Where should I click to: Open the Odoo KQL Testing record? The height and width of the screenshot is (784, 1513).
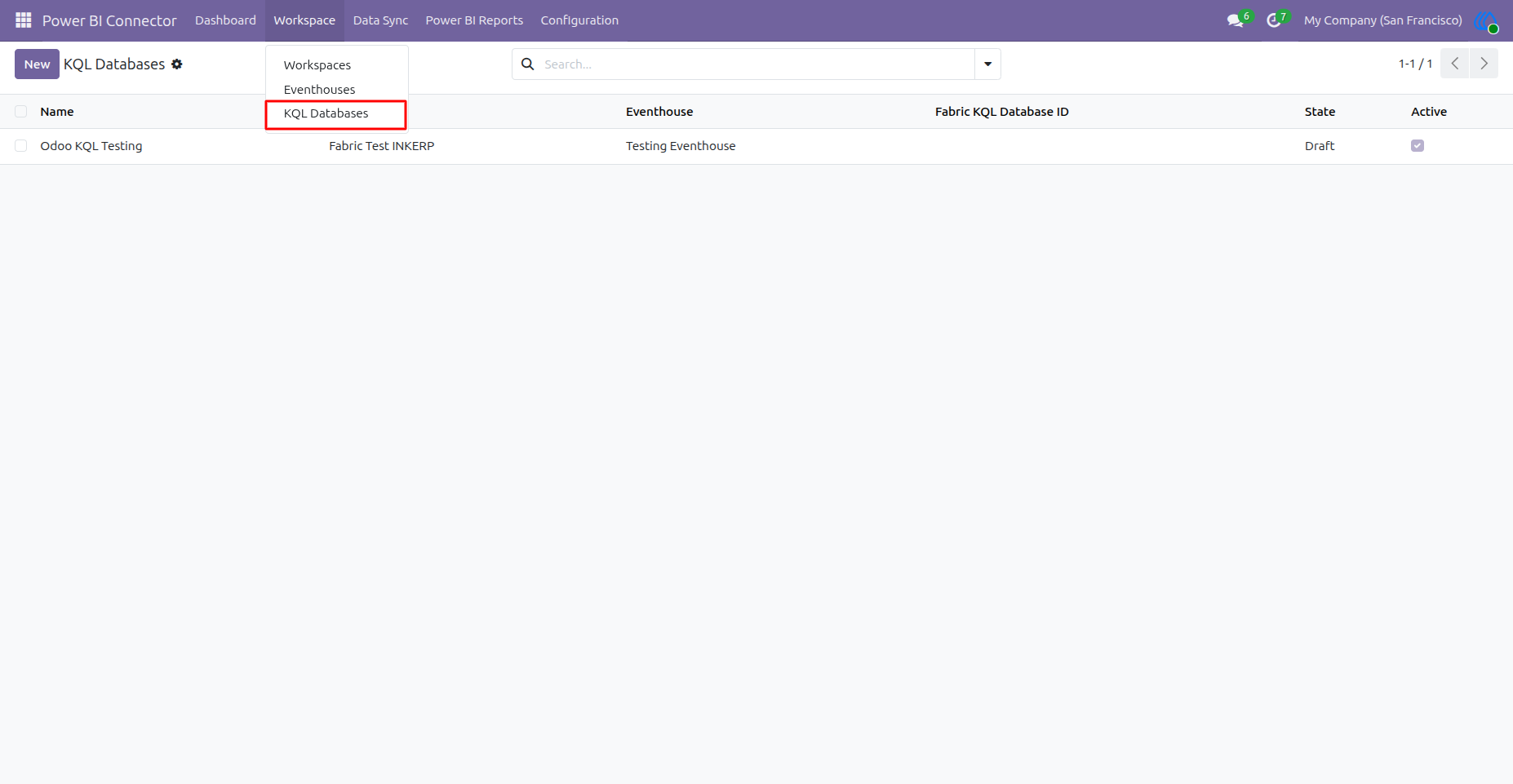91,146
